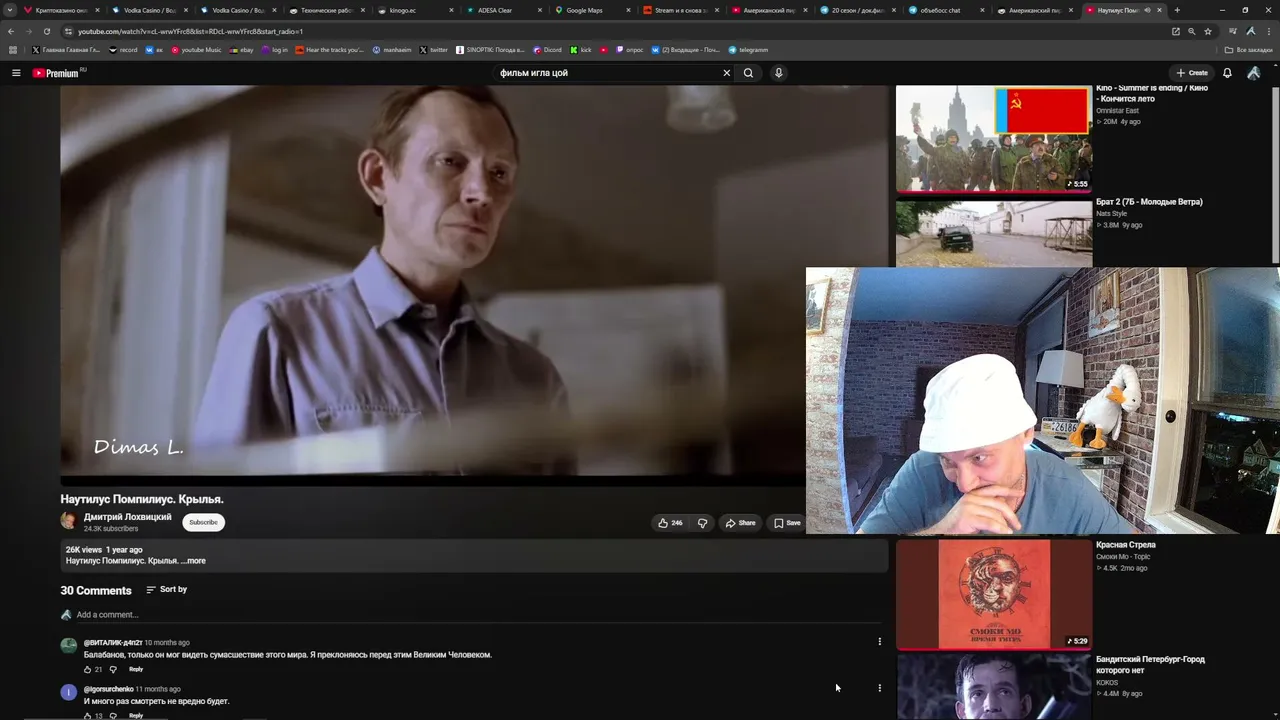The width and height of the screenshot is (1280, 720).
Task: Share the video
Action: (741, 523)
